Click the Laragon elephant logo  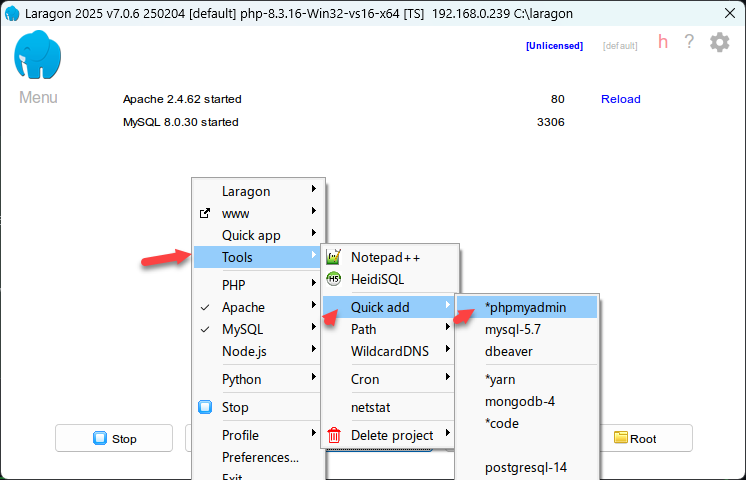38,55
